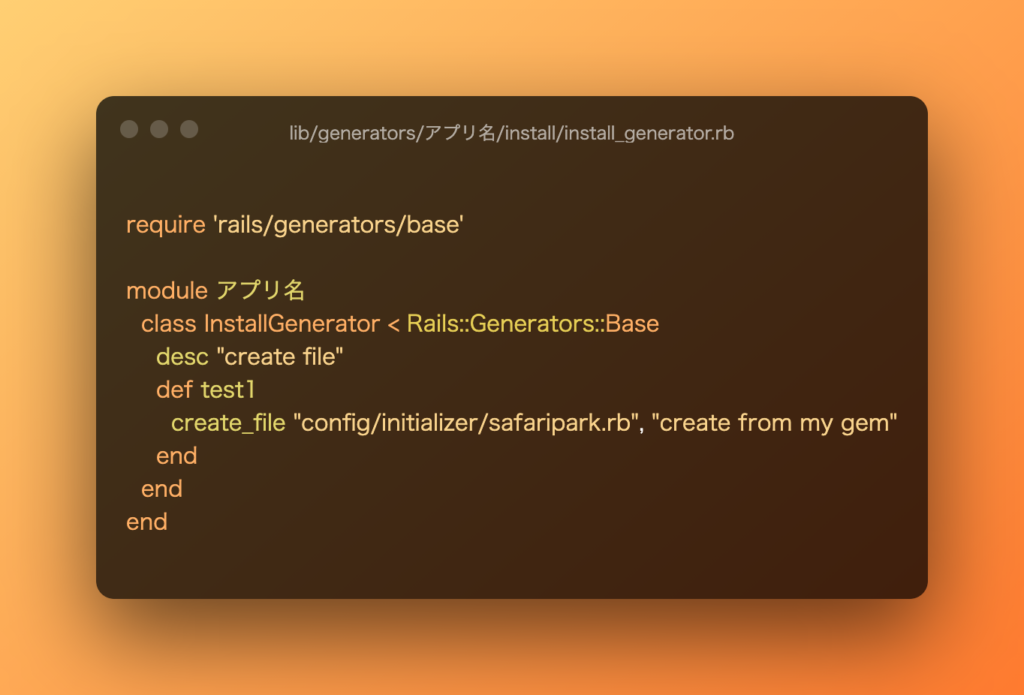Click the 'rails/generators/base' string
The image size is (1024, 695).
coord(338,225)
